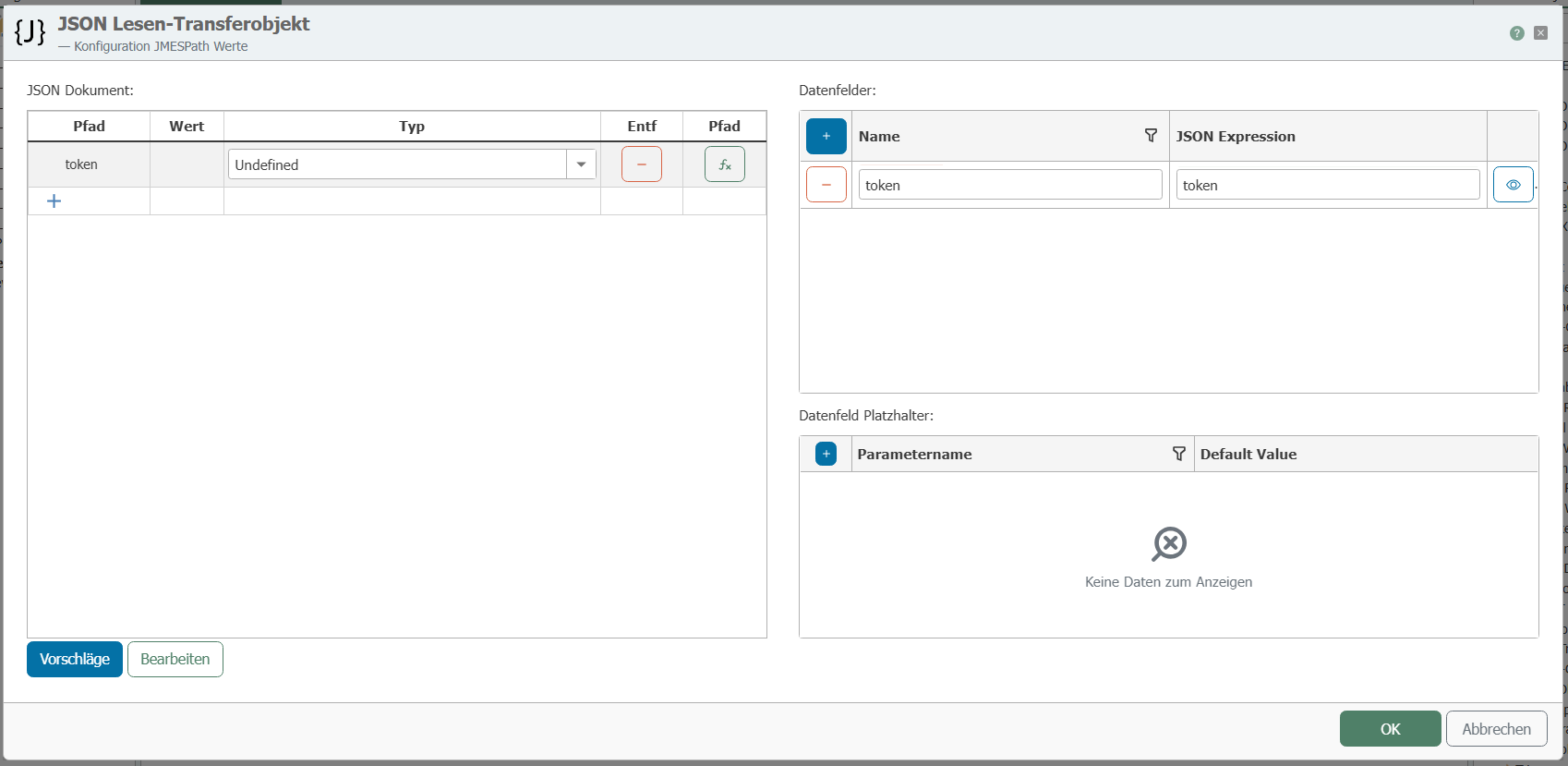Click the Vorschläge button

[x=75, y=659]
